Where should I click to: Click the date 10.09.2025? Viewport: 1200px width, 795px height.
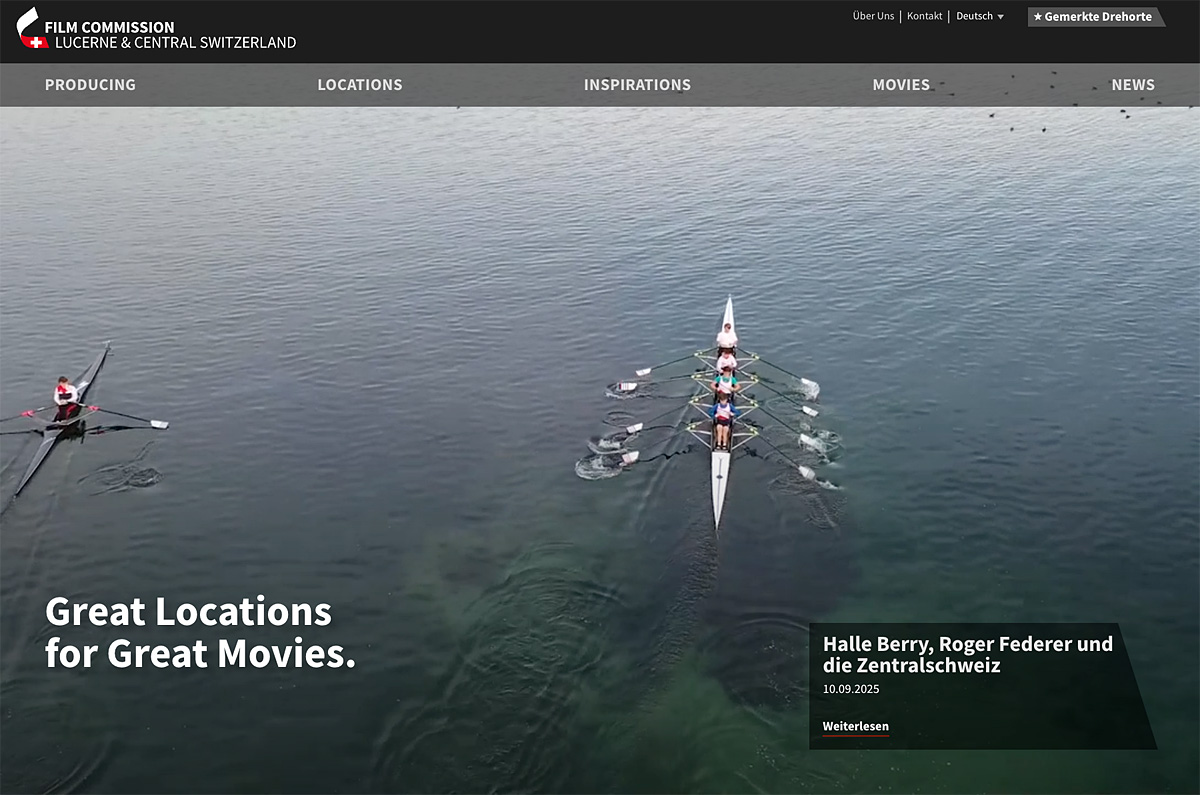pyautogui.click(x=851, y=689)
